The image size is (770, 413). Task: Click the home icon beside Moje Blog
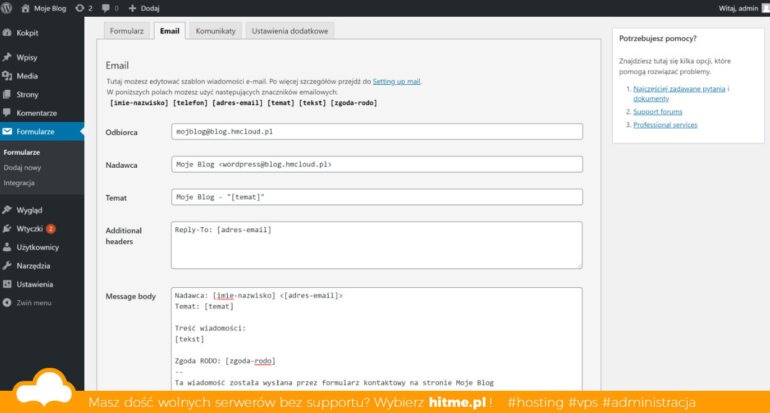coord(26,8)
